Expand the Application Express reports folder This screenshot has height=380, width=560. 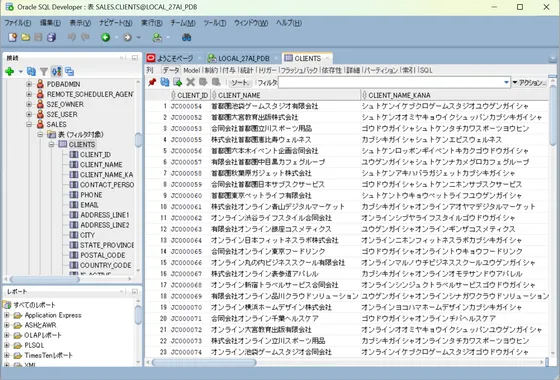click(x=6, y=315)
